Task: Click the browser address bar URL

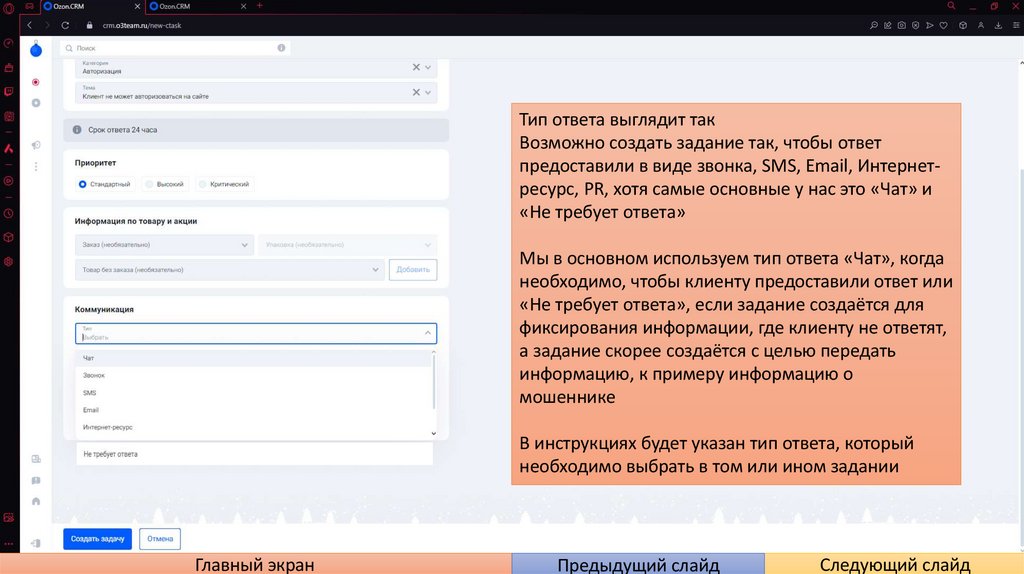Action: [142, 25]
